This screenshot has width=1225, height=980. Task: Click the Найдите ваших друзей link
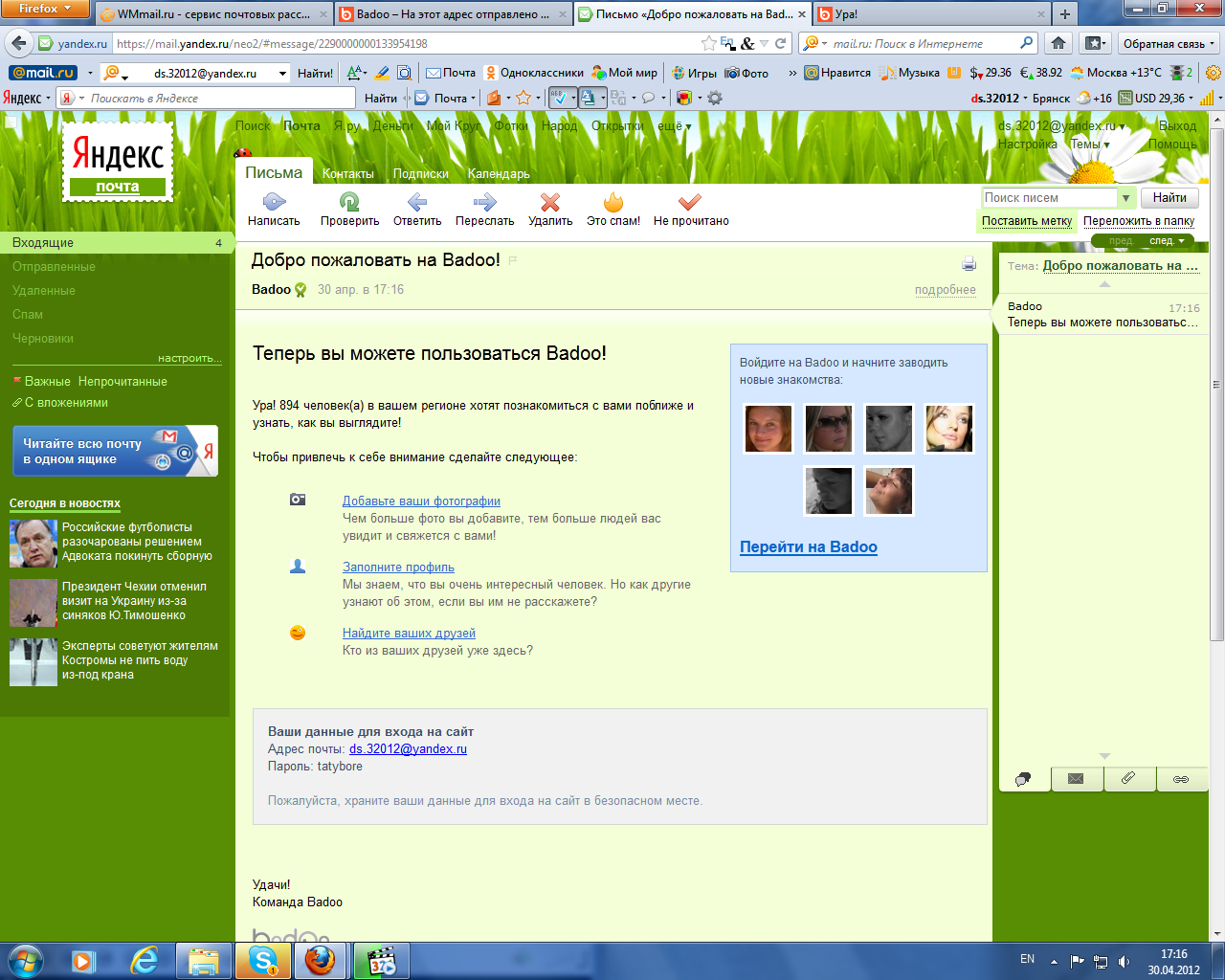point(409,634)
